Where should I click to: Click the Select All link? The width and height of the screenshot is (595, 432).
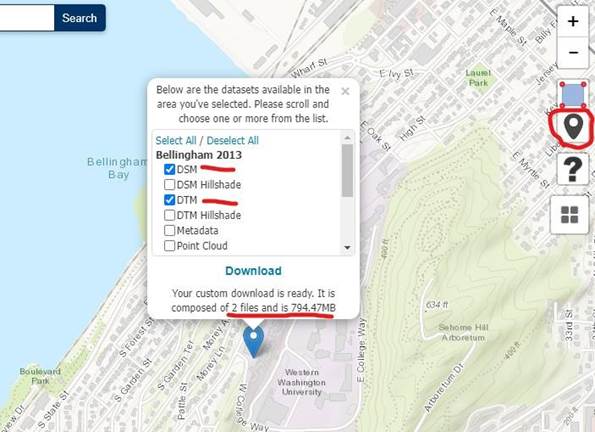point(176,140)
